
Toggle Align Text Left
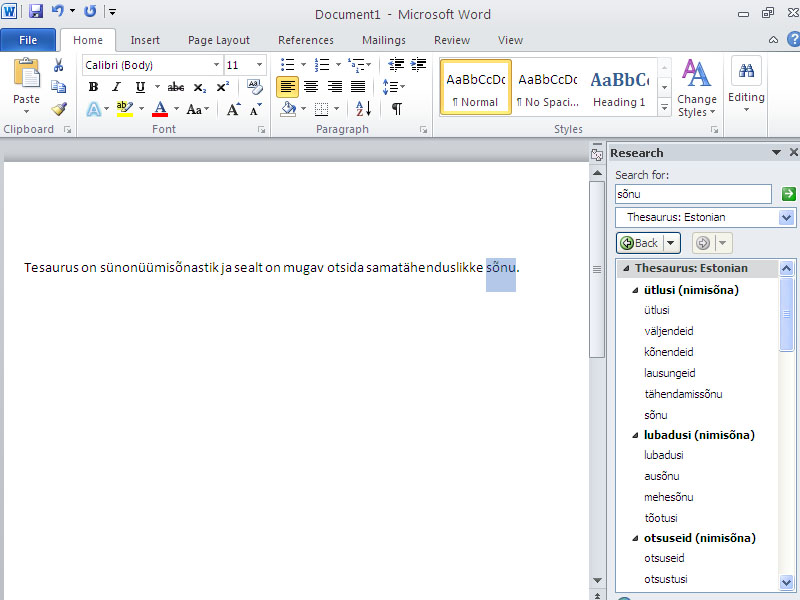(287, 87)
